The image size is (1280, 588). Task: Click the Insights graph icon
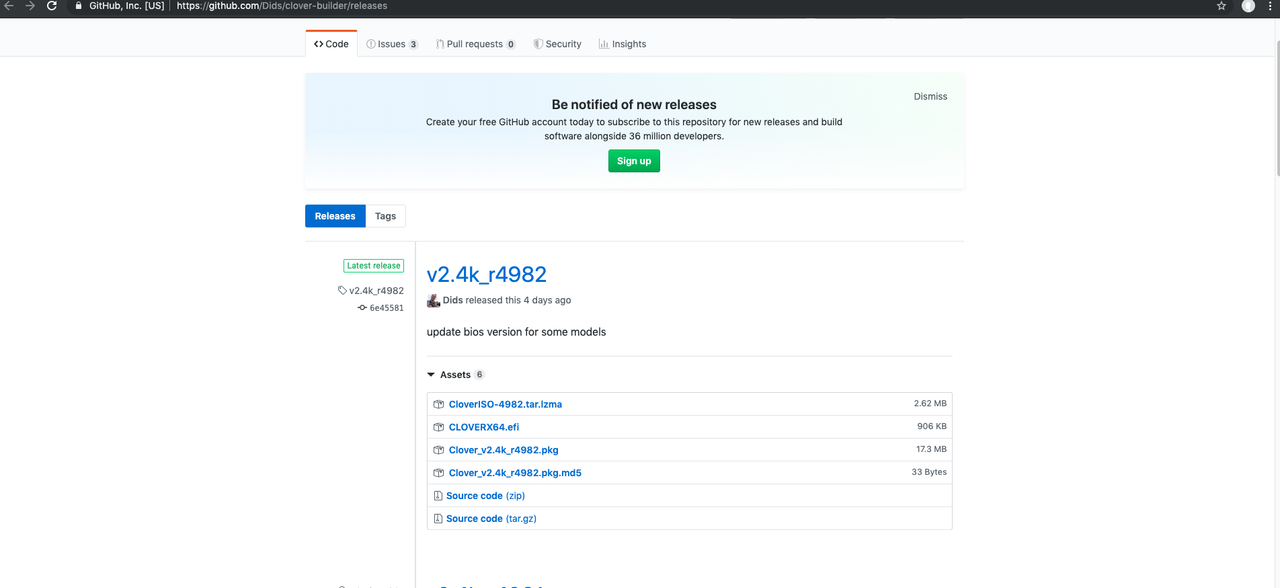(x=604, y=44)
